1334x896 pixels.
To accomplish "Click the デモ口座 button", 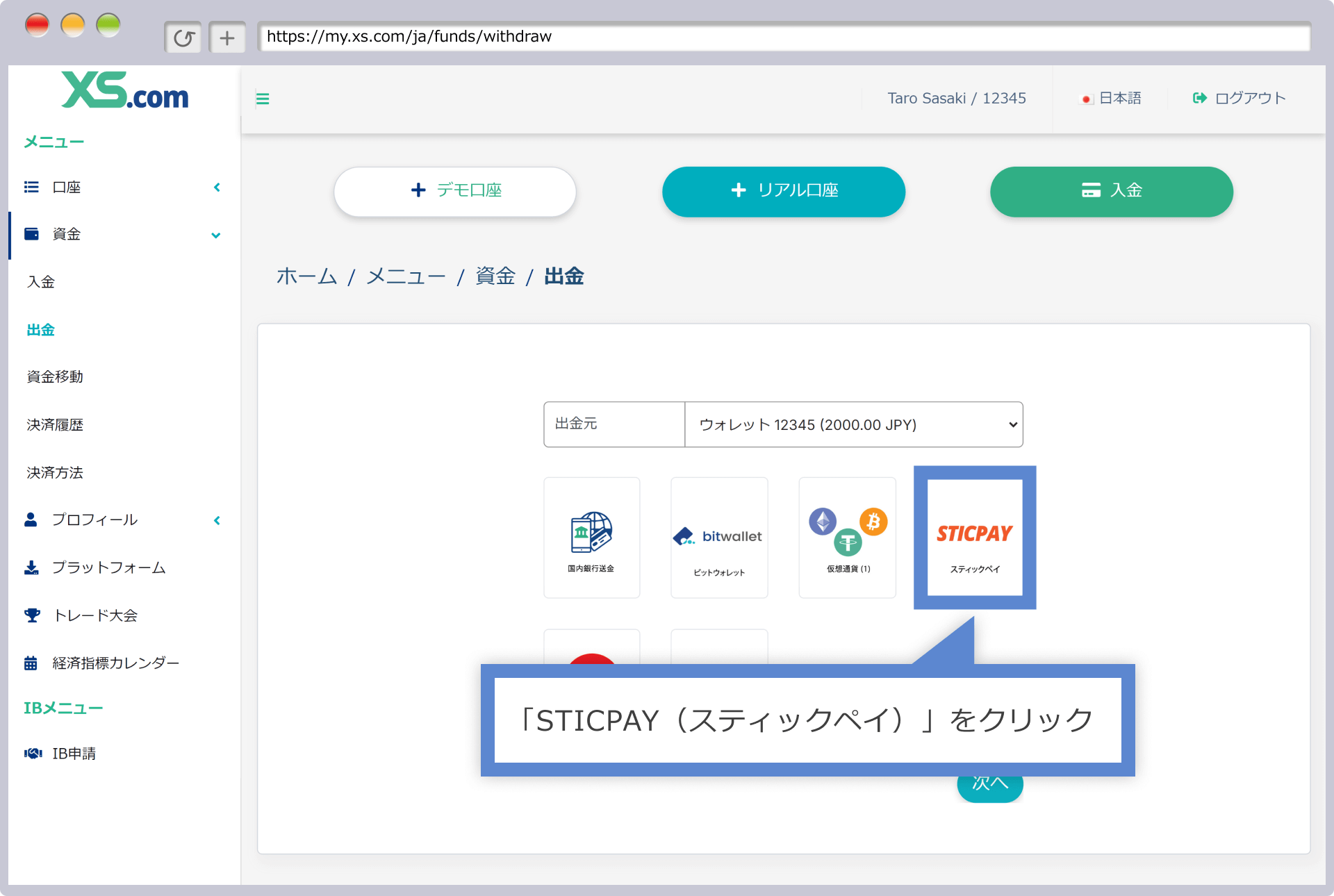I will click(455, 191).
